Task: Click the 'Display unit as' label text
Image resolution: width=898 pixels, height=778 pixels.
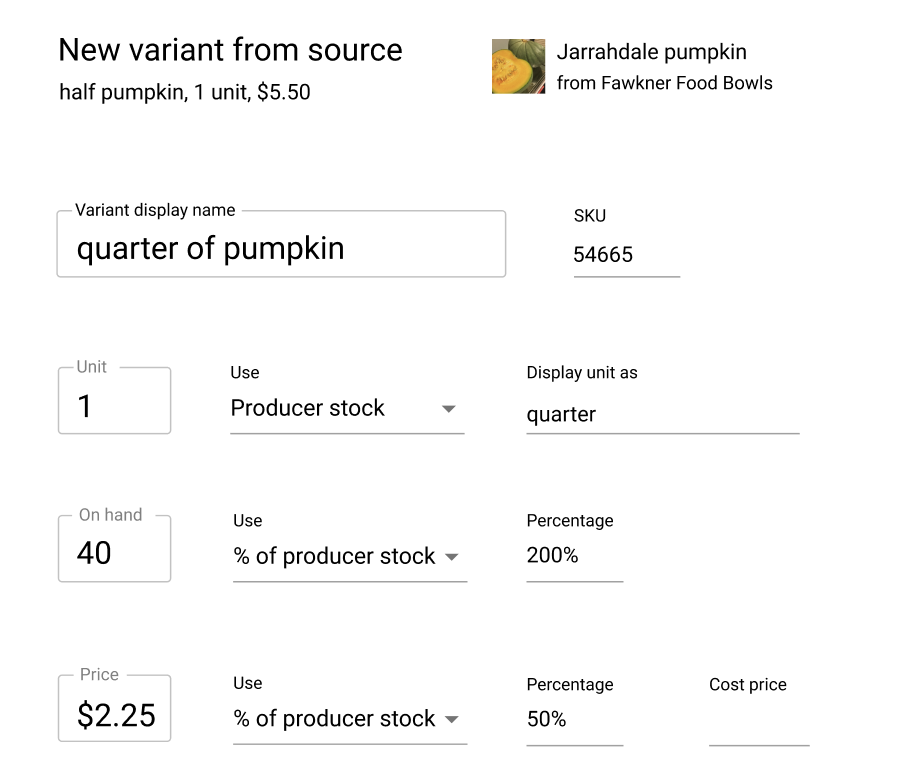Action: point(581,373)
